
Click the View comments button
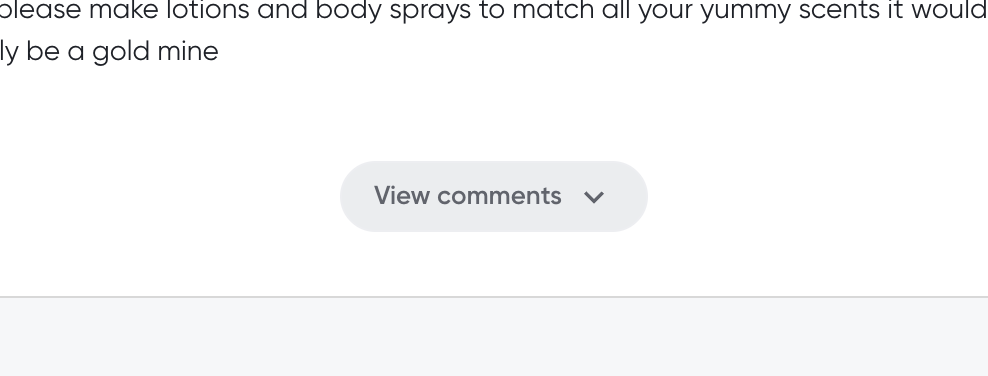coord(493,196)
